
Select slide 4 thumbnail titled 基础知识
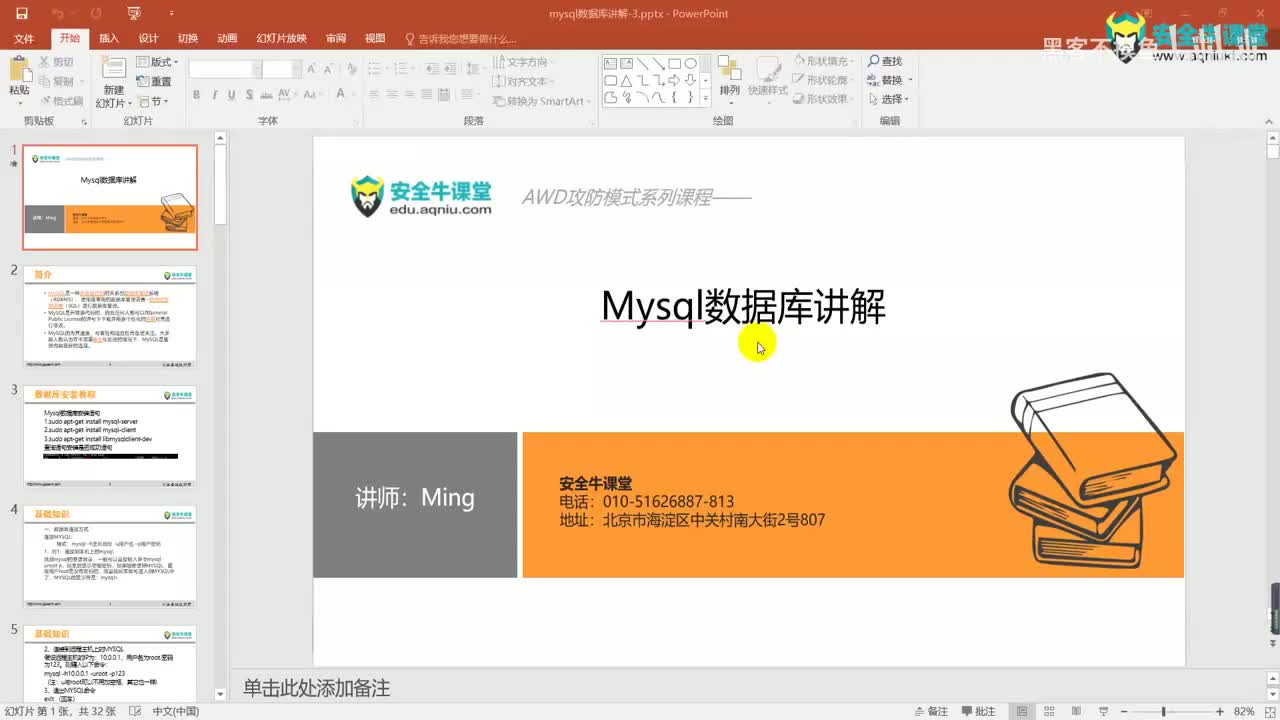pyautogui.click(x=110, y=557)
